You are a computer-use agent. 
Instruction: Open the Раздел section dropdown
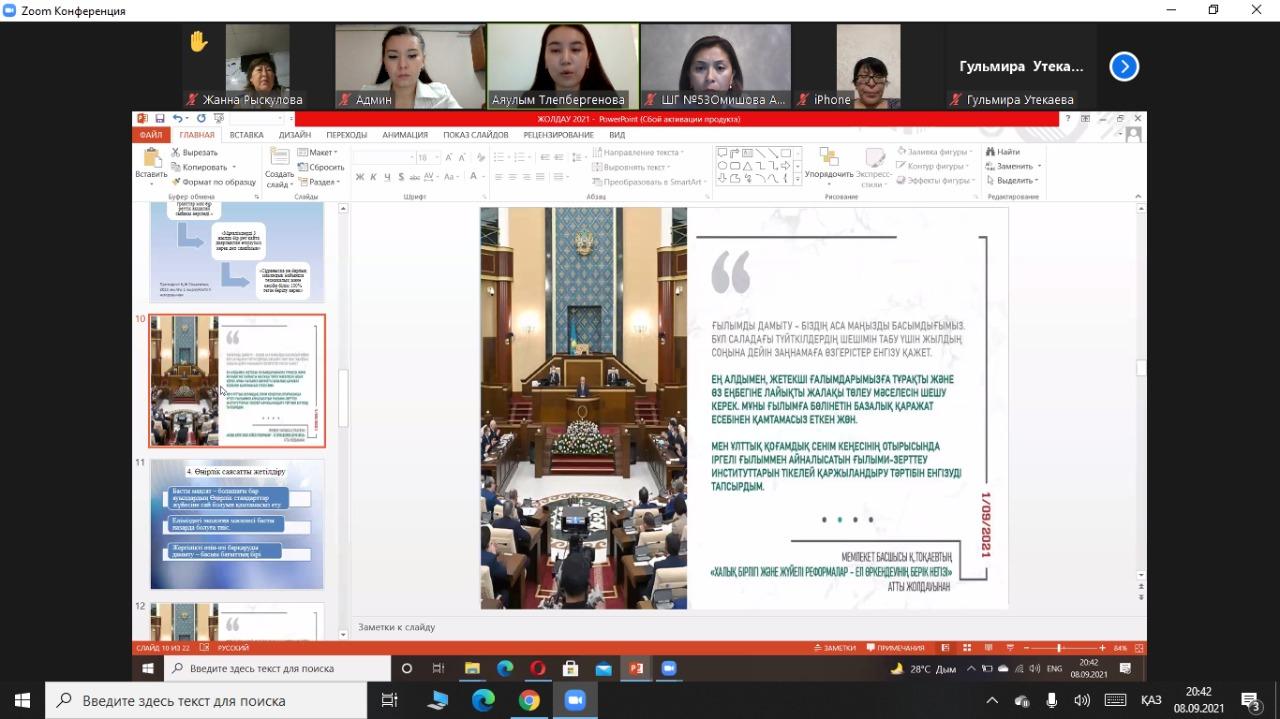click(x=320, y=182)
